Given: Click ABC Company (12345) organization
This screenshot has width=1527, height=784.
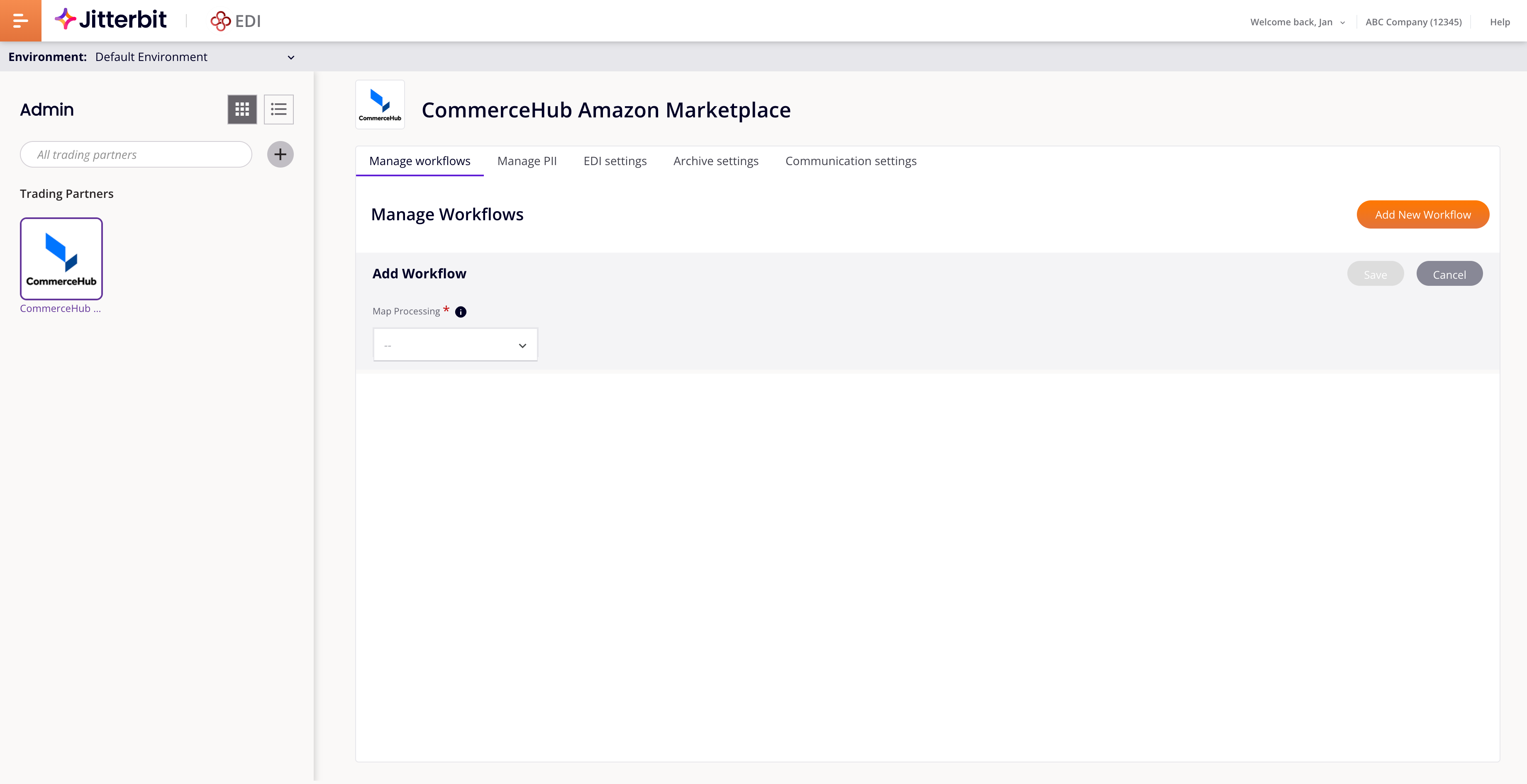Looking at the screenshot, I should (1413, 22).
